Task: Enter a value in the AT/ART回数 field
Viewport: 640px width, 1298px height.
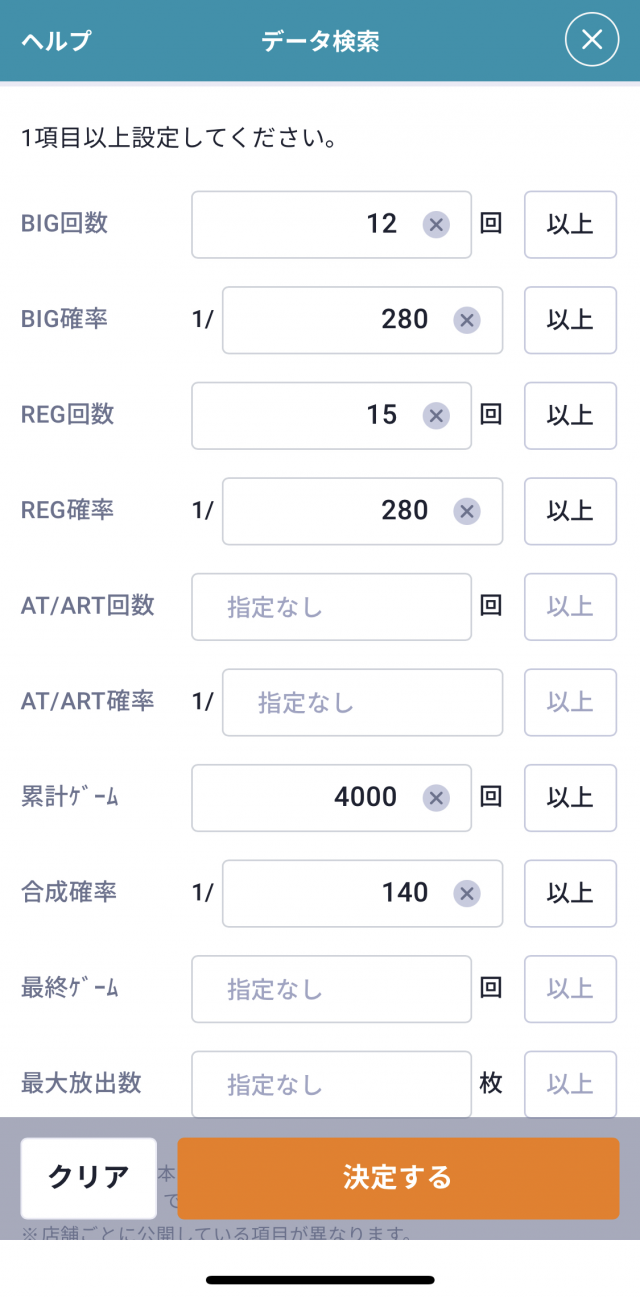Action: coord(331,607)
